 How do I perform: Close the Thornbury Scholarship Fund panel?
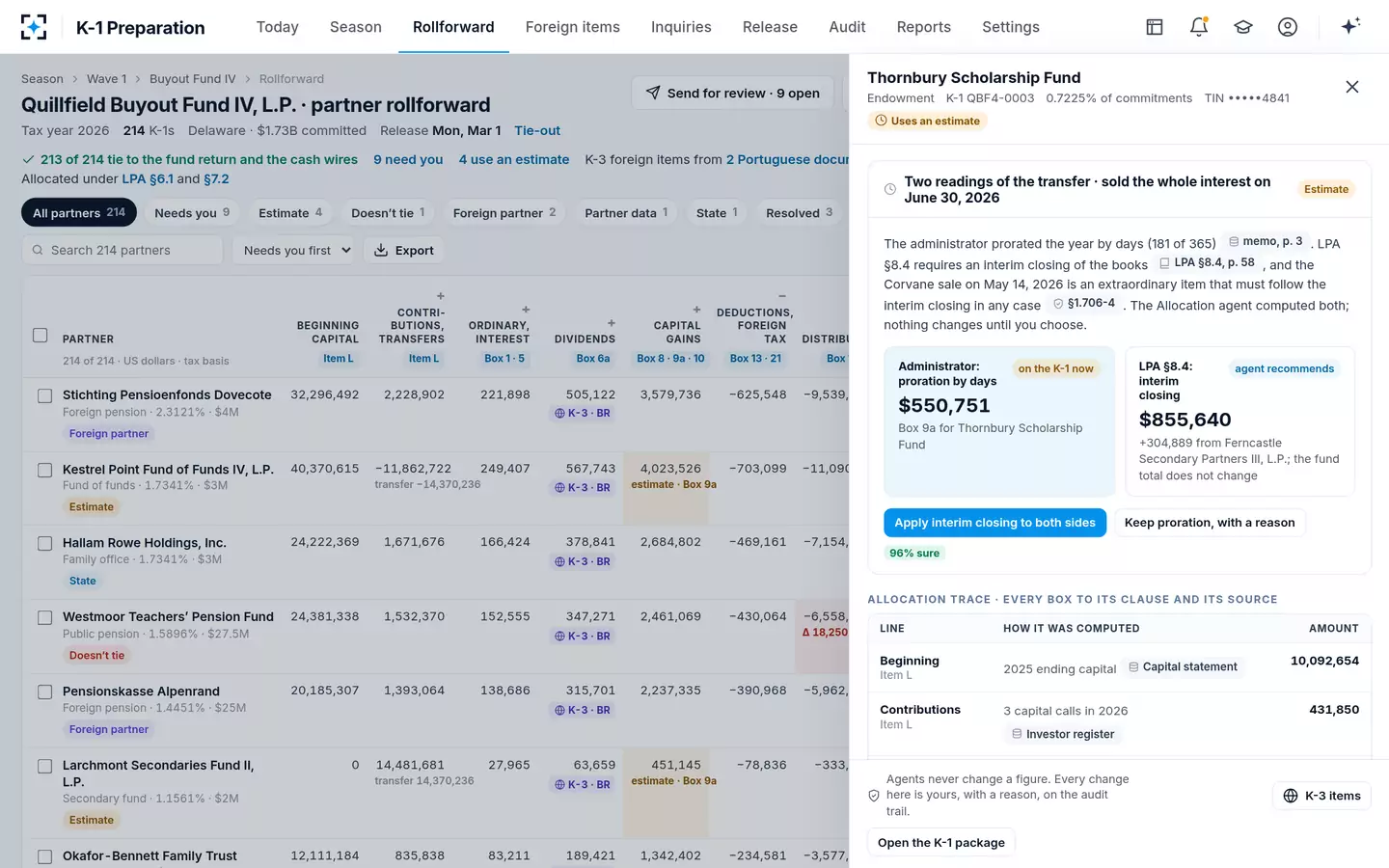click(1352, 87)
